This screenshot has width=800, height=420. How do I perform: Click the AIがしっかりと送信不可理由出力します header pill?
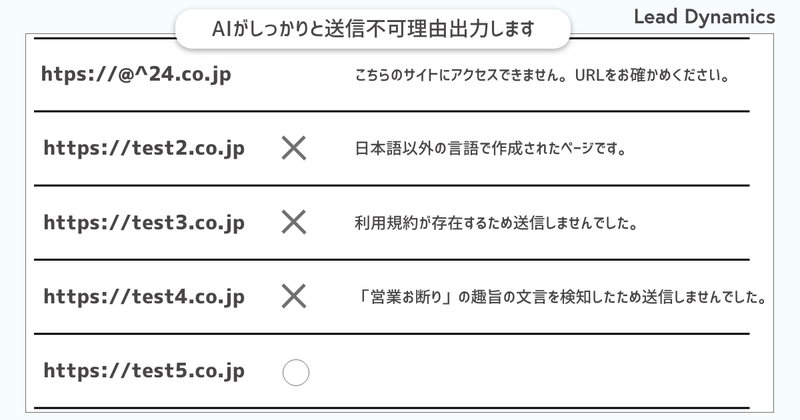[x=373, y=29]
